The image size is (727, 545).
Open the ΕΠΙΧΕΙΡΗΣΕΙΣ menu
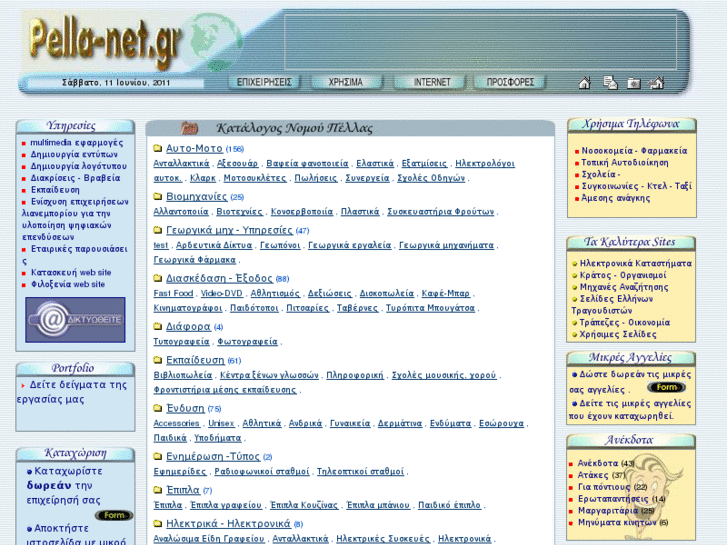(x=264, y=82)
